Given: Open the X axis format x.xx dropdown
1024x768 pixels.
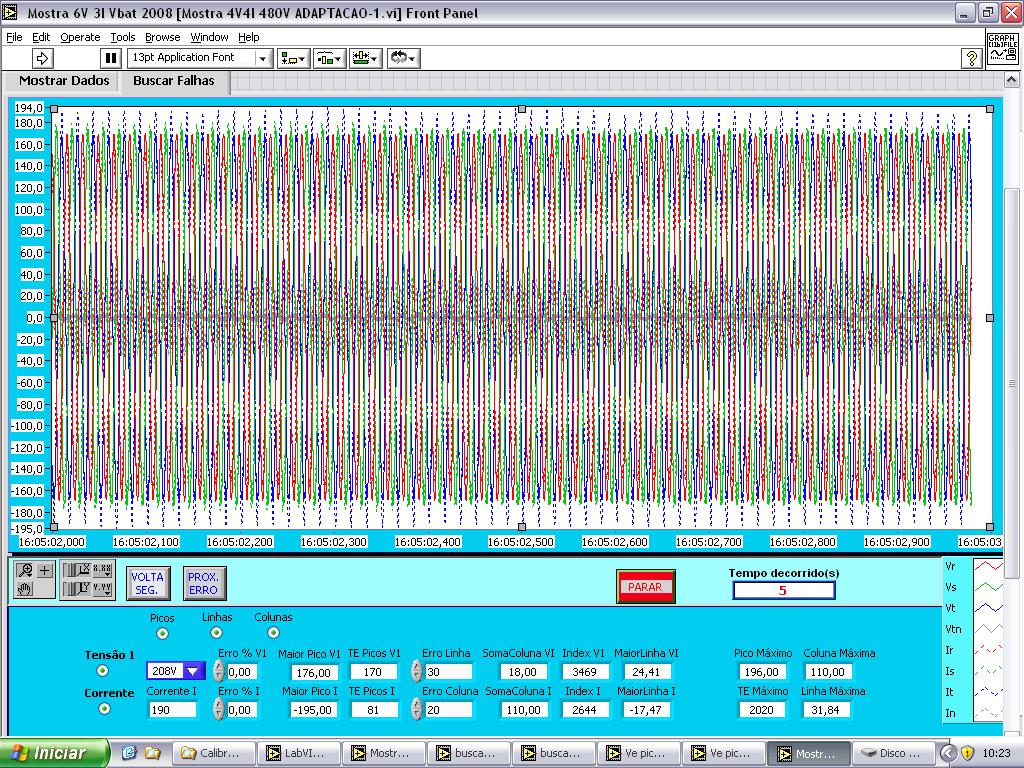Looking at the screenshot, I should pyautogui.click(x=103, y=570).
